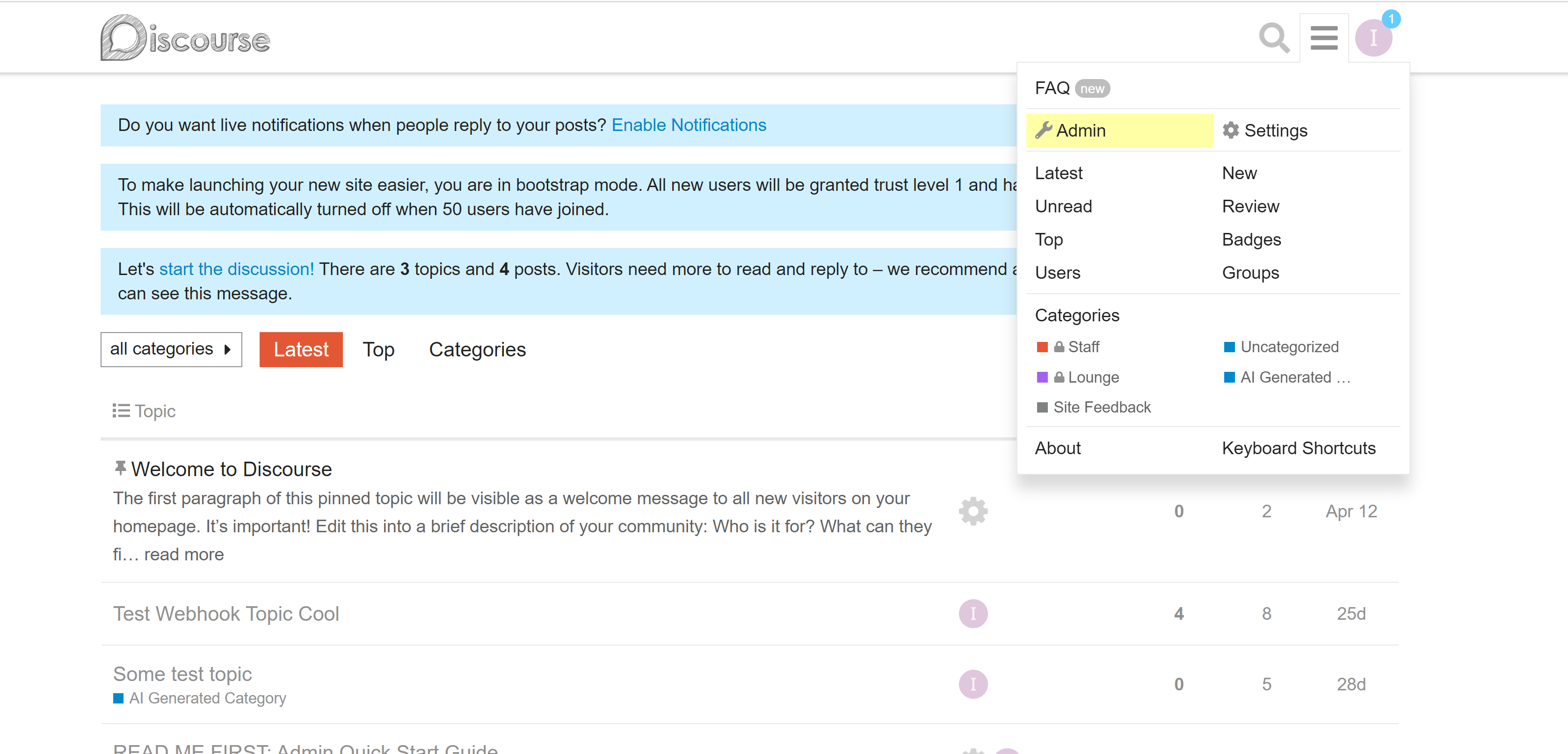Click the notification count badge

[1391, 19]
